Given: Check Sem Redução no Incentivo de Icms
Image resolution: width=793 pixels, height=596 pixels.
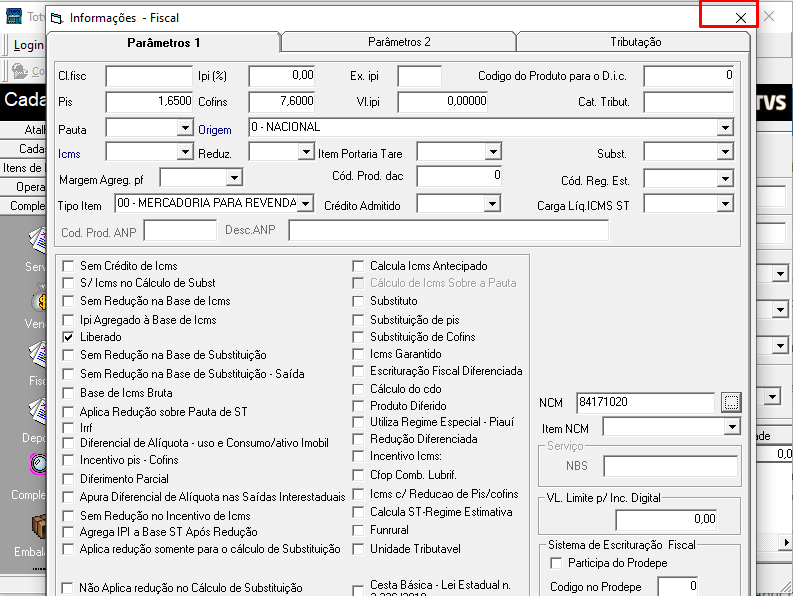Looking at the screenshot, I should [68, 516].
